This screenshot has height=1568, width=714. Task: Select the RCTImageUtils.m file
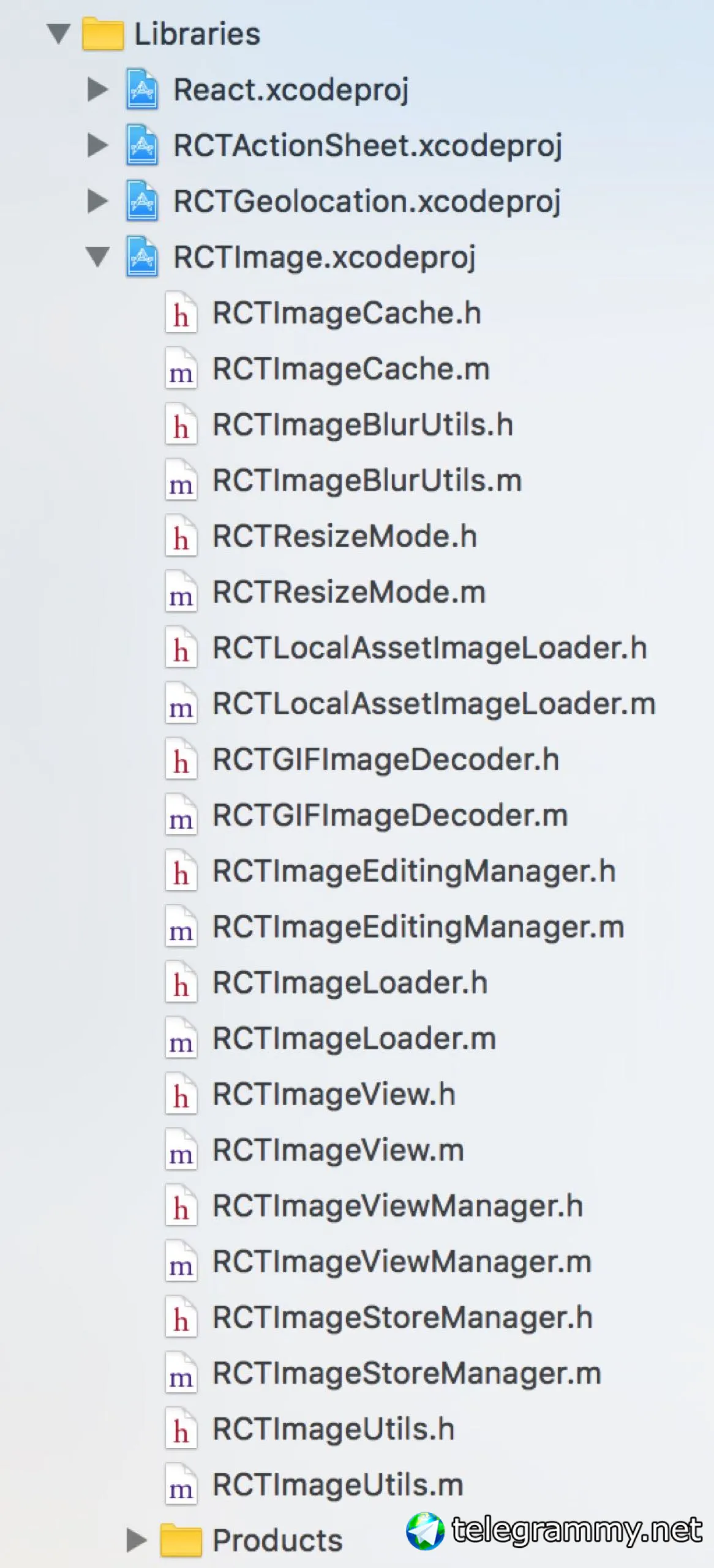[337, 1485]
